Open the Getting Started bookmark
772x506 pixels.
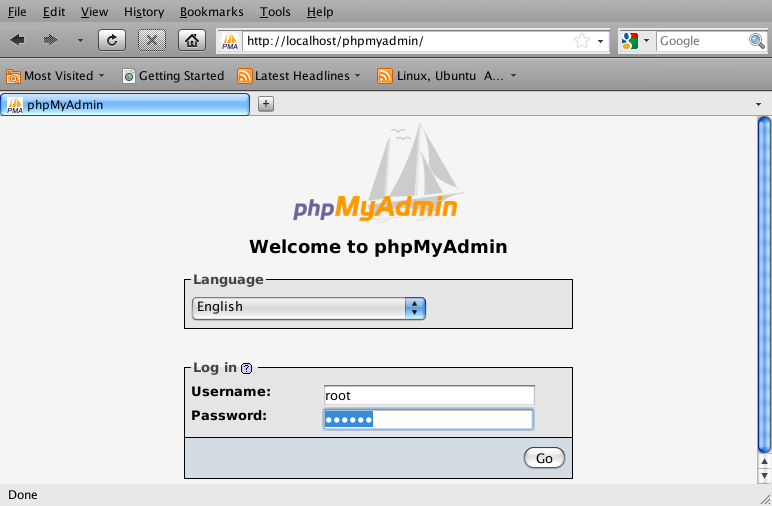click(x=173, y=76)
